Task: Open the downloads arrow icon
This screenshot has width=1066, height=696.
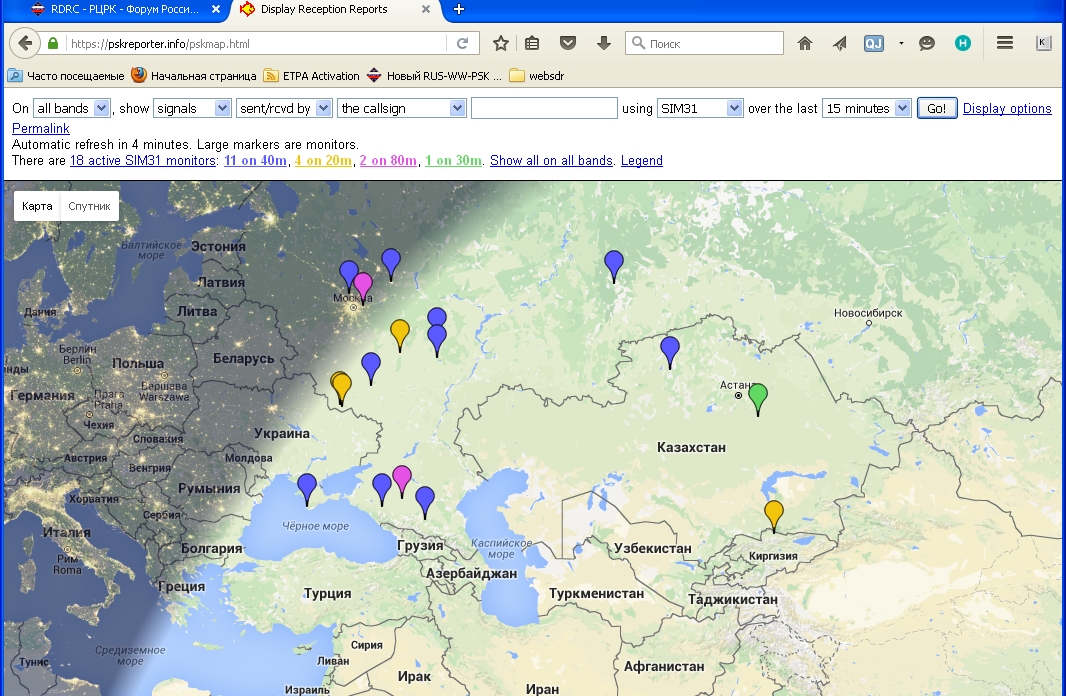Action: [x=603, y=43]
